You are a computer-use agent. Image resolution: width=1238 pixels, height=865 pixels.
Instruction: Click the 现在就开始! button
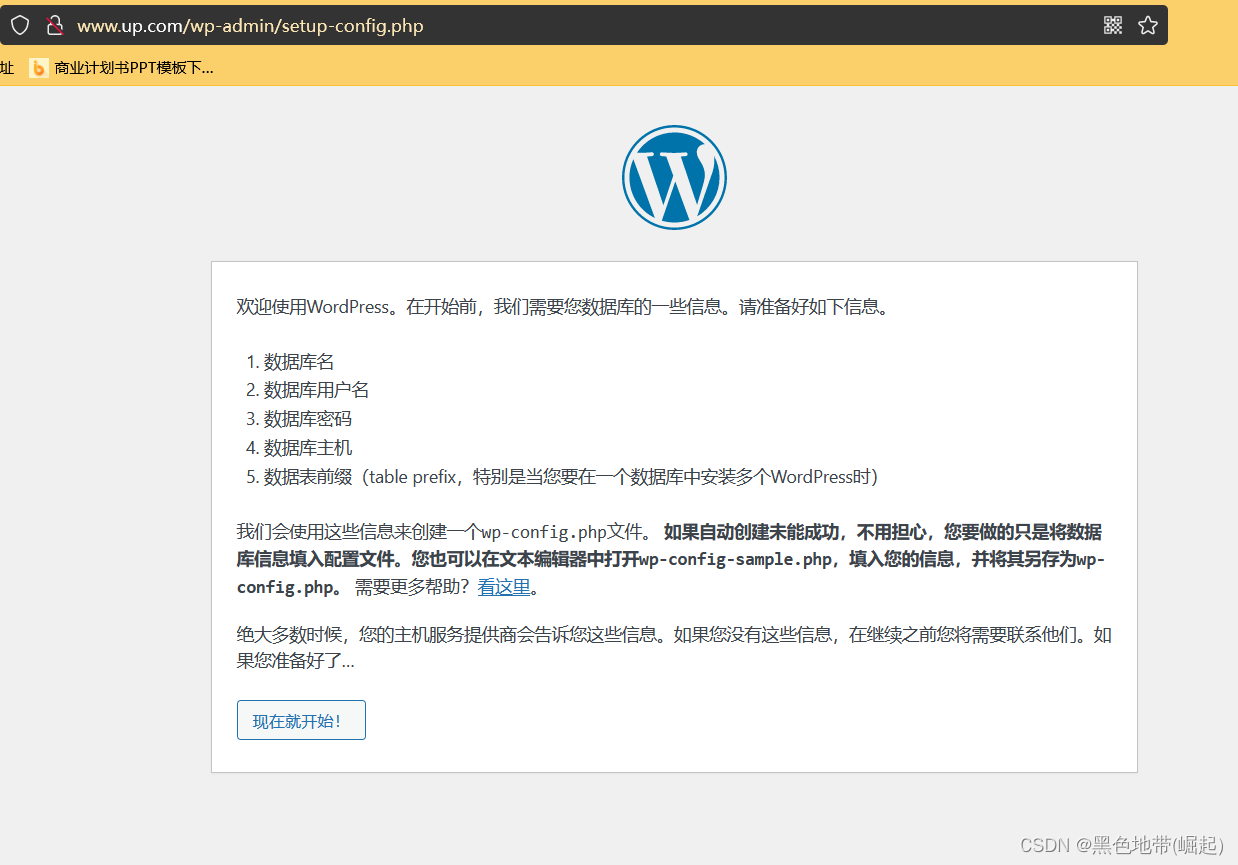tap(301, 720)
